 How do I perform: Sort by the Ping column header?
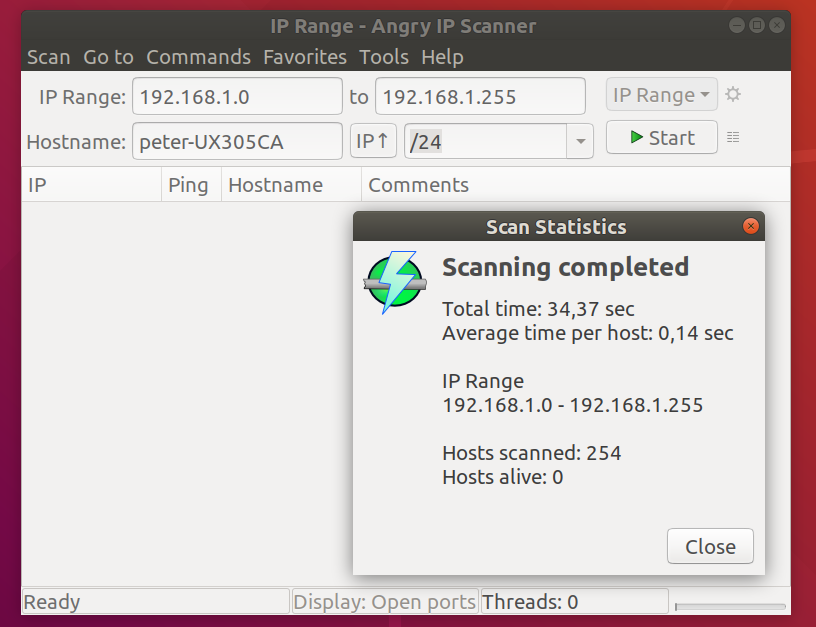[192, 185]
